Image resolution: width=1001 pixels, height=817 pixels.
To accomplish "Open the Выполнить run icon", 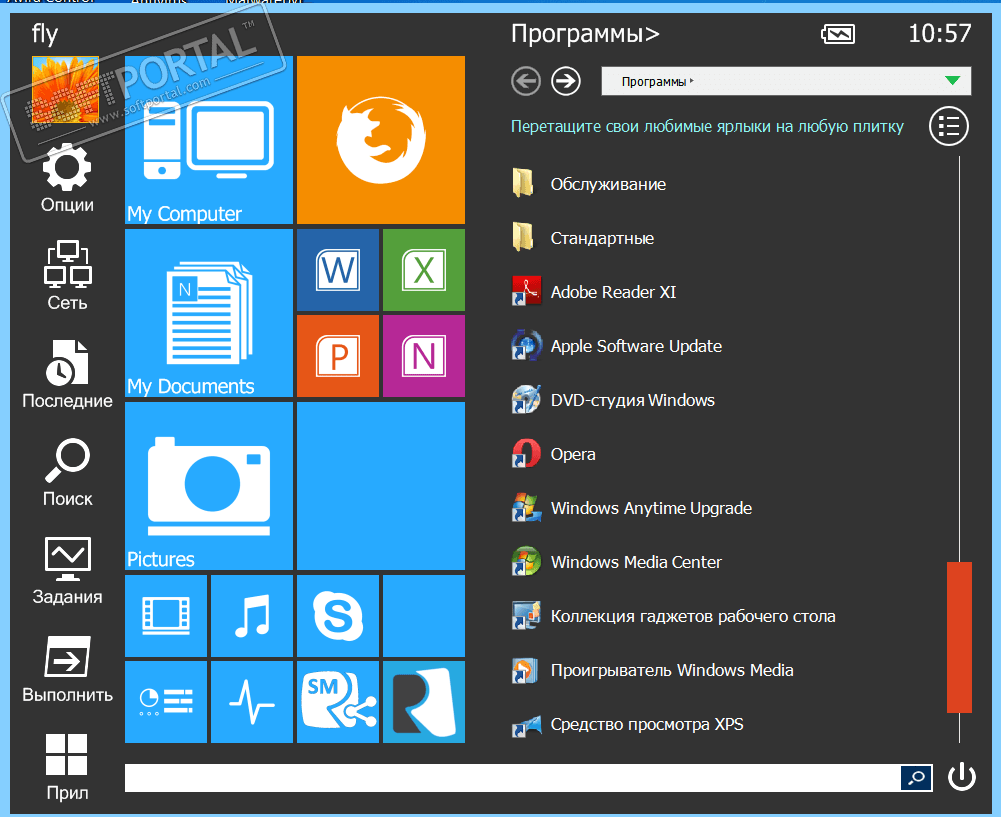I will click(67, 669).
